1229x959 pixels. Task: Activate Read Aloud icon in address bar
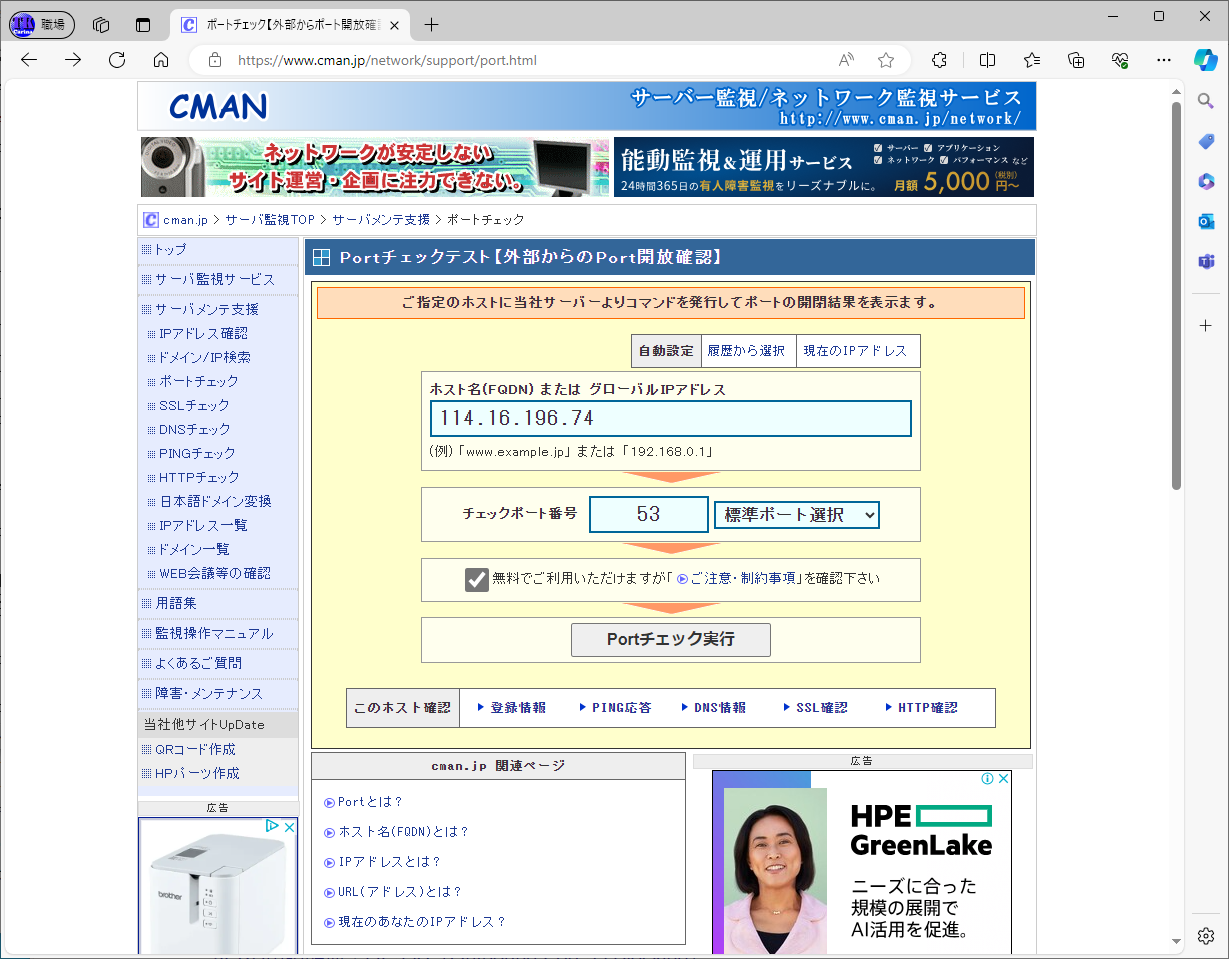click(x=846, y=60)
